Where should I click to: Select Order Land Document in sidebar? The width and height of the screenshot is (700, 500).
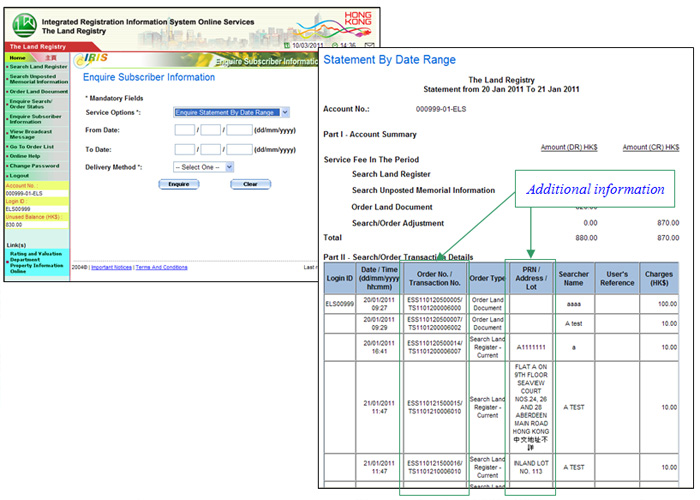click(38, 92)
